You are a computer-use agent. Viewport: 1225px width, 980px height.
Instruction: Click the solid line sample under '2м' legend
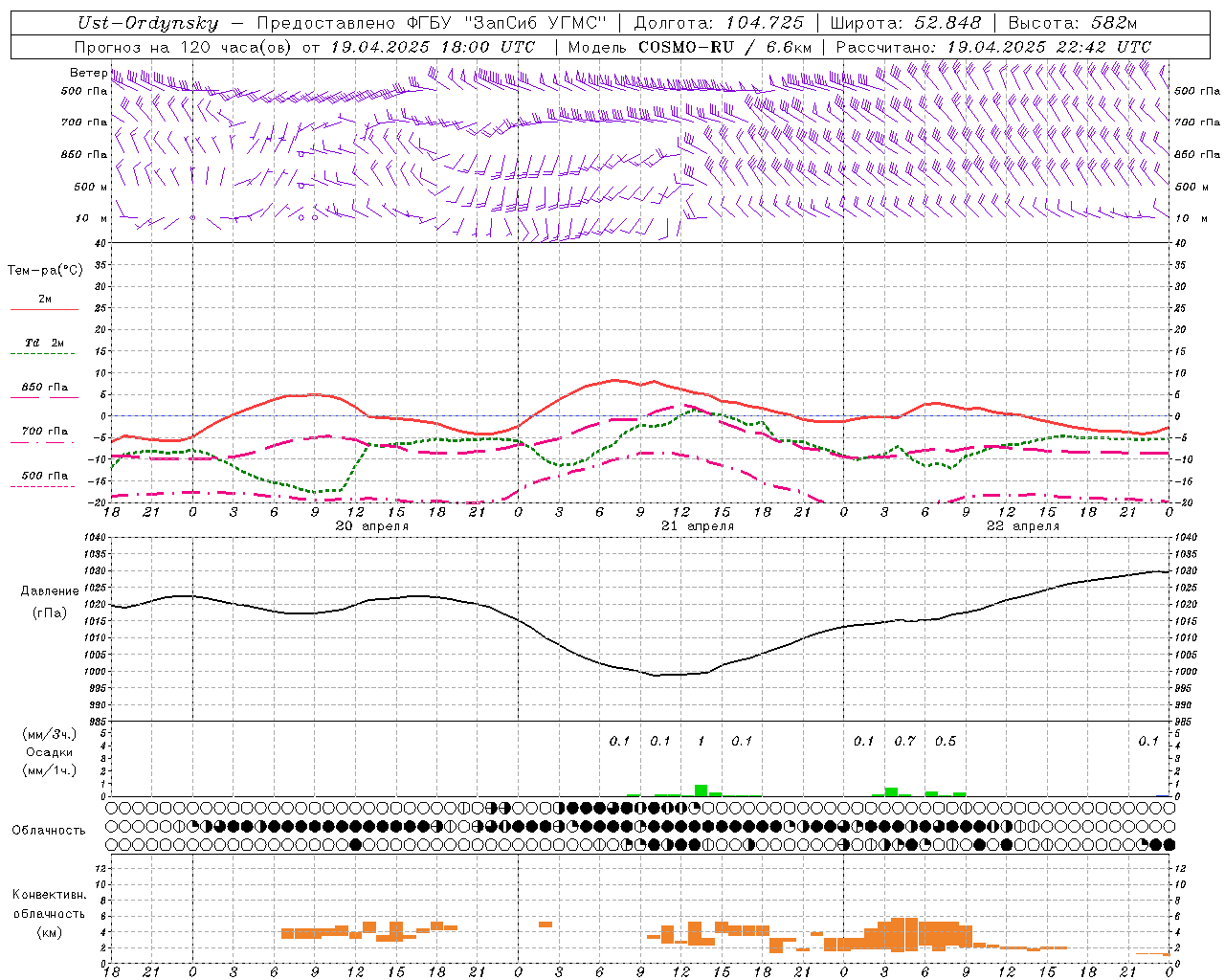point(44,309)
